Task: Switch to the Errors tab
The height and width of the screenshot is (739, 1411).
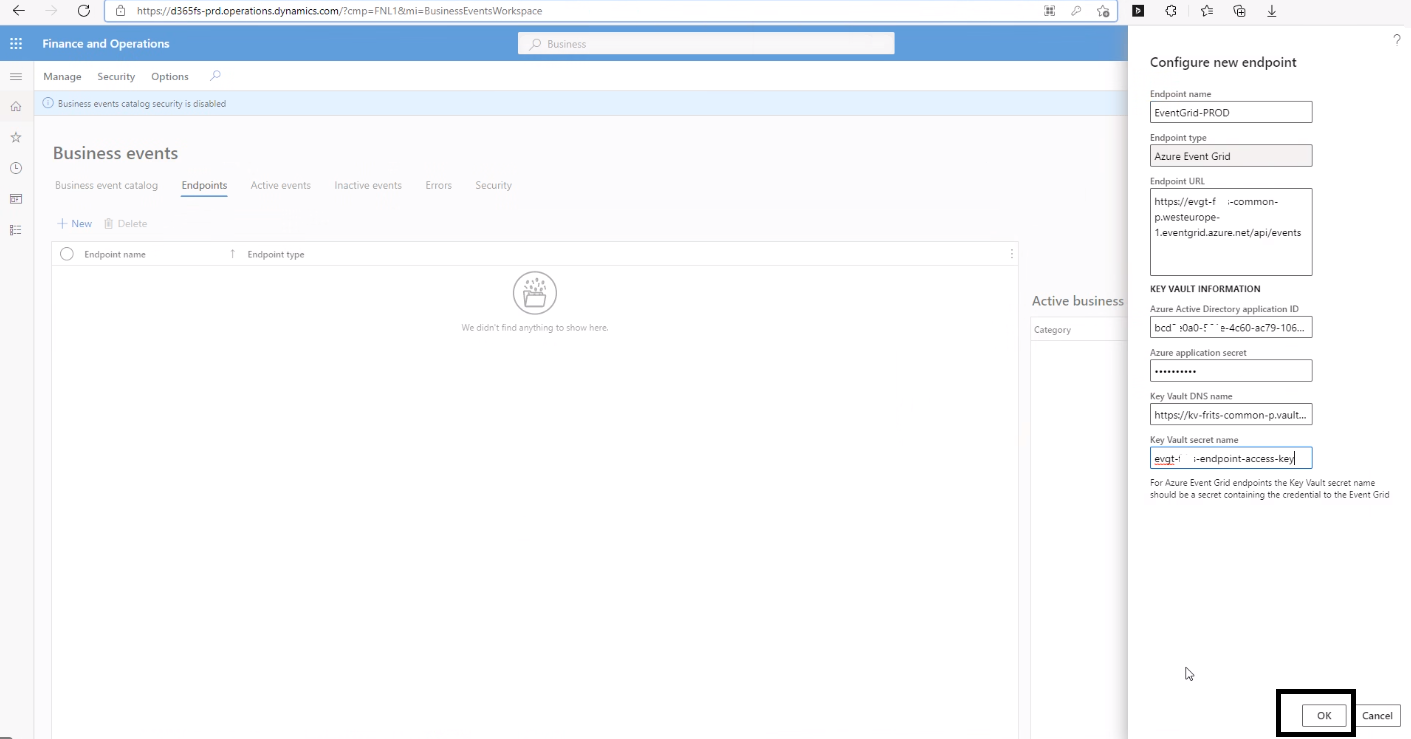Action: coord(438,185)
